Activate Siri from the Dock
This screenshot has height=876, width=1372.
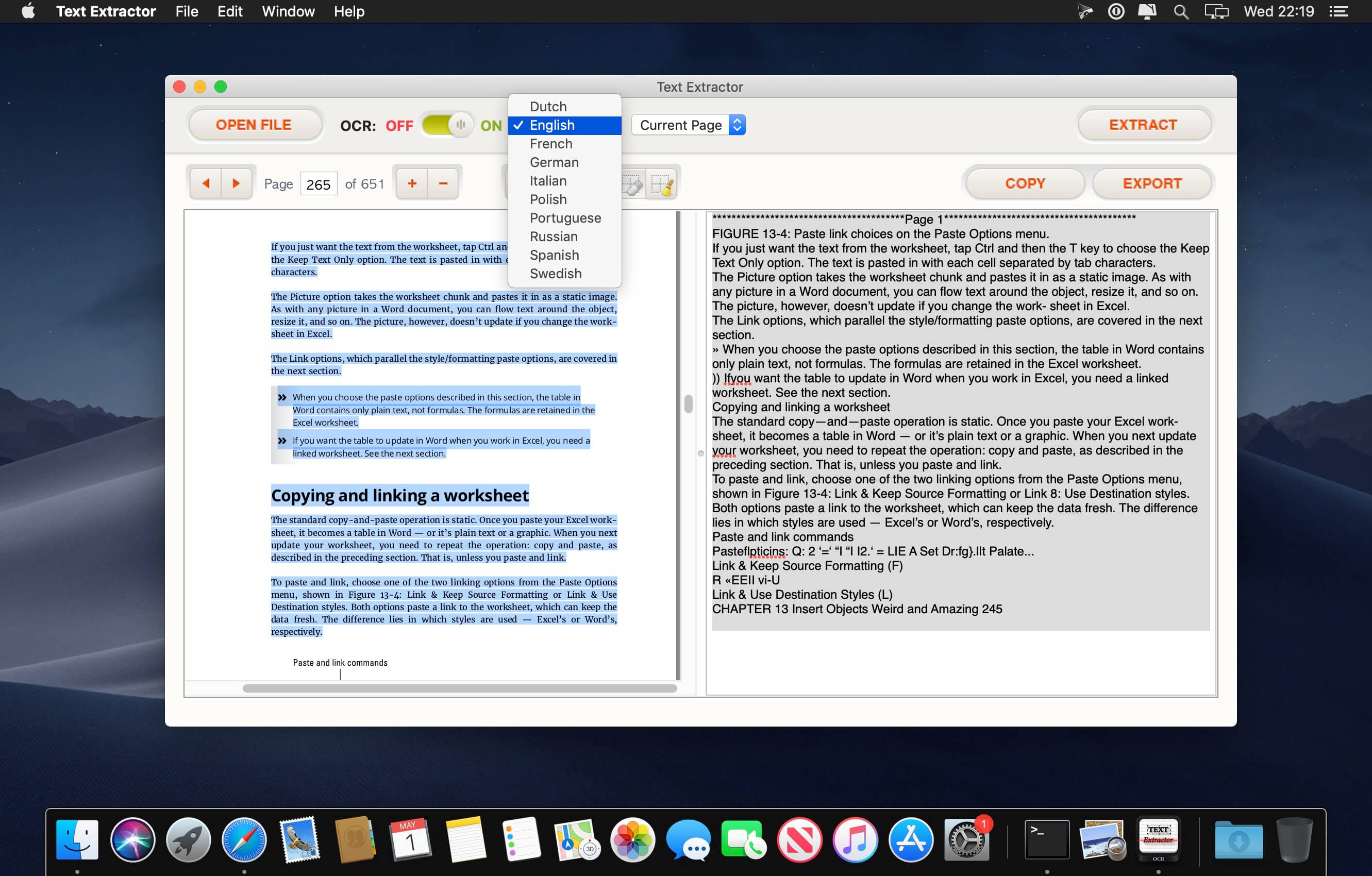pyautogui.click(x=133, y=838)
